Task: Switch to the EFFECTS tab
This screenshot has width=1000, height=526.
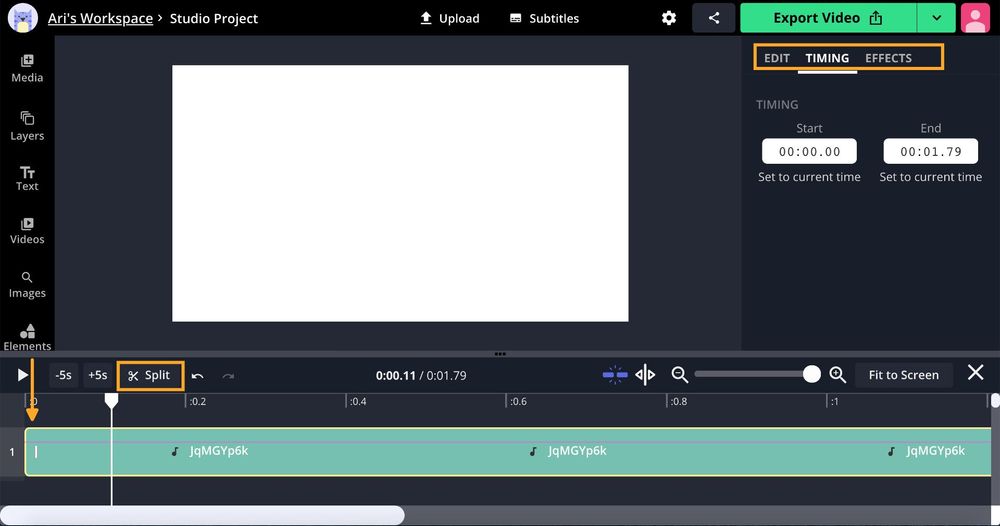Action: click(888, 58)
